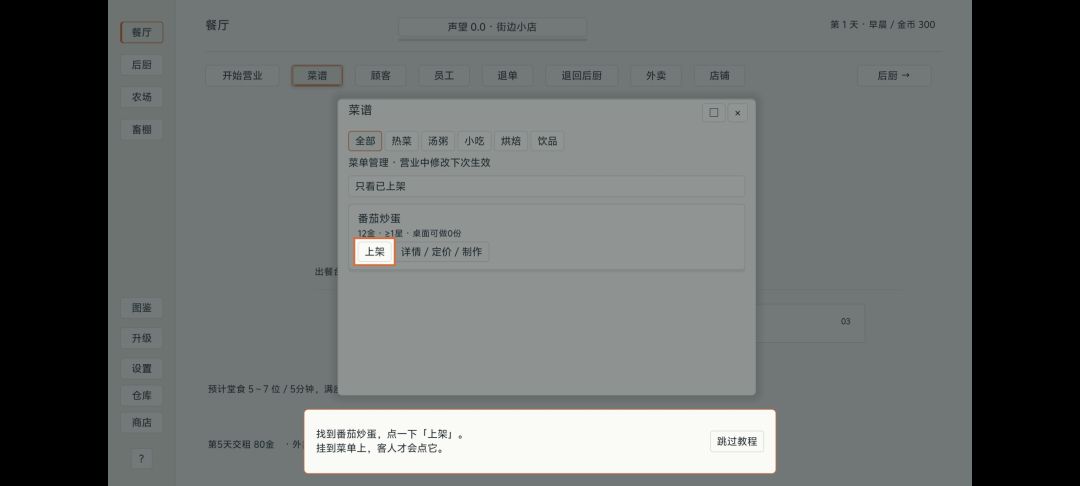This screenshot has width=1080, height=486.
Task: Open 设置 from the sidebar
Action: coord(142,368)
